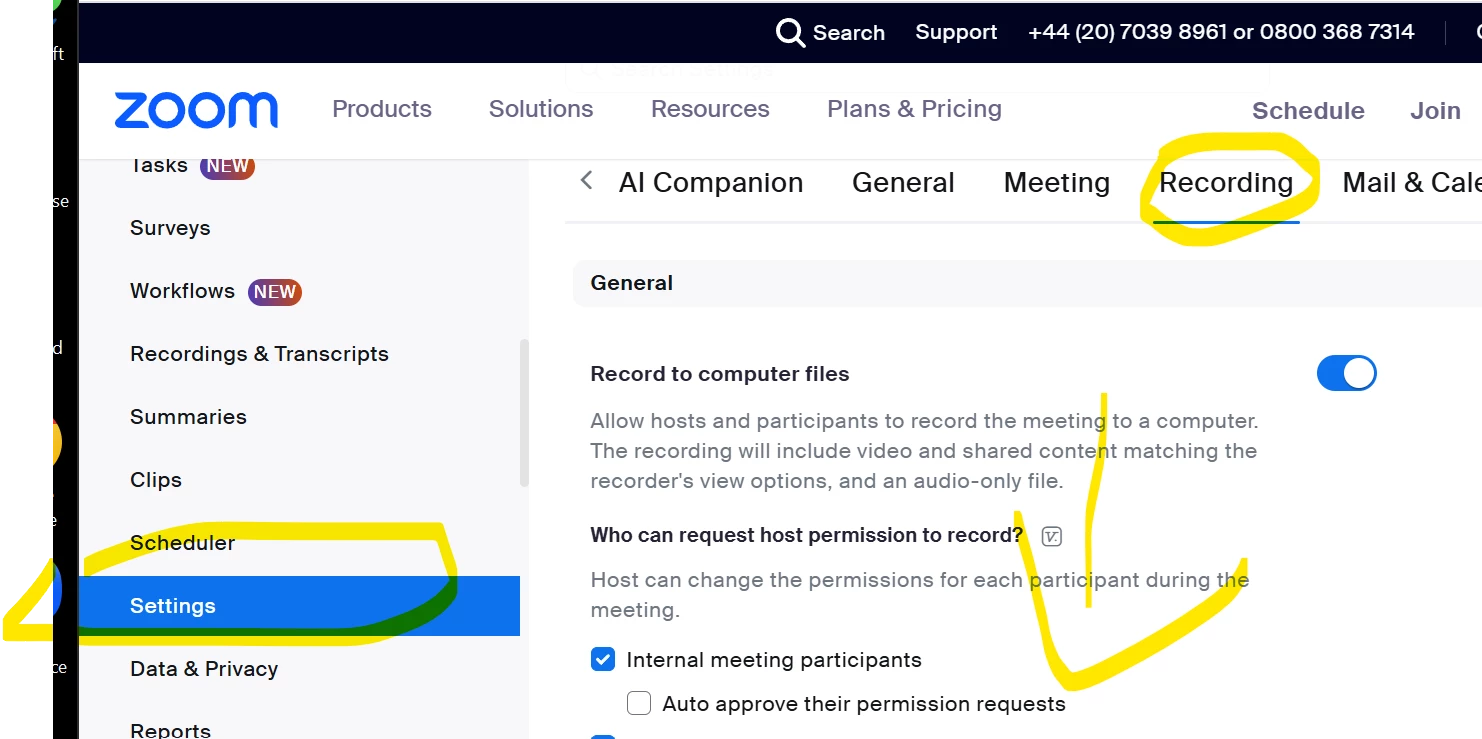Screen dimensions: 1482x739
Task: Check Auto approve their permission requests
Action: pyautogui.click(x=639, y=703)
